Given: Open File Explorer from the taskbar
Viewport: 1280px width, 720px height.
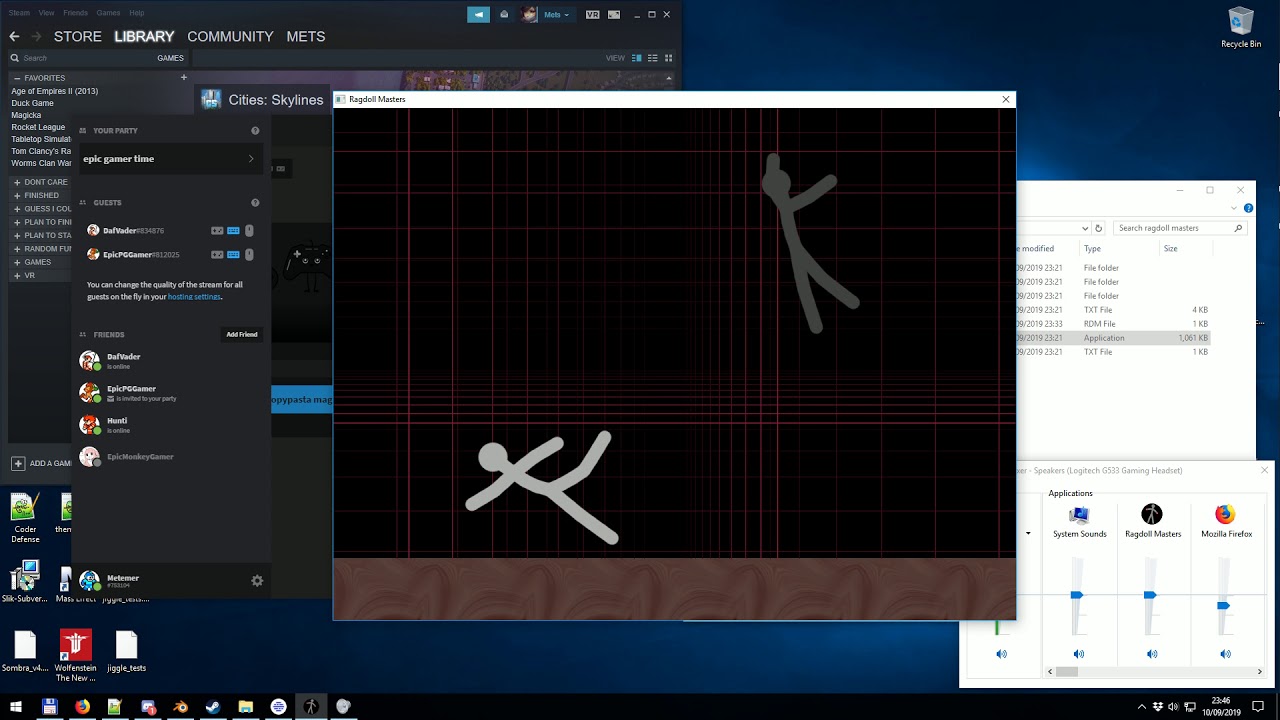Looking at the screenshot, I should 246,706.
